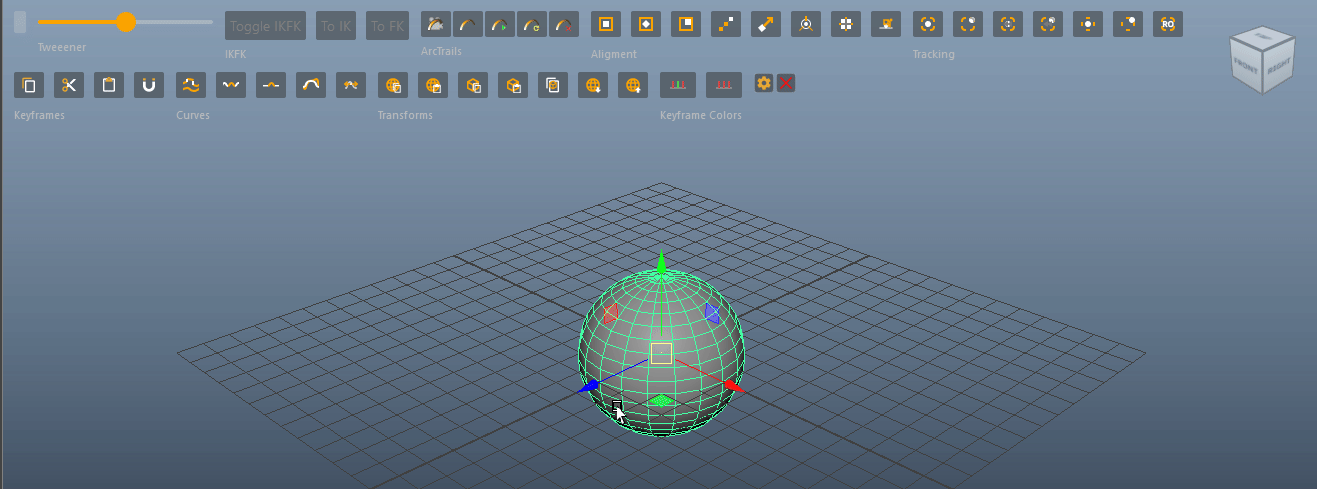Click the diagonal arrow icon in Alignment
The width and height of the screenshot is (1317, 489).
[x=765, y=24]
